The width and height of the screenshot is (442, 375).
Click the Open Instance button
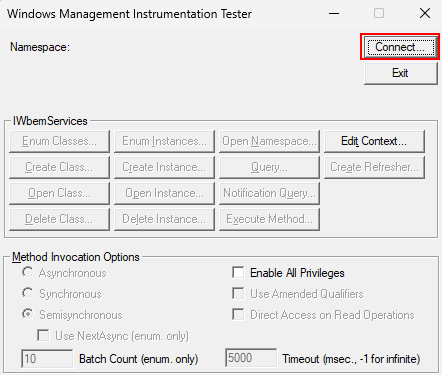pos(164,193)
